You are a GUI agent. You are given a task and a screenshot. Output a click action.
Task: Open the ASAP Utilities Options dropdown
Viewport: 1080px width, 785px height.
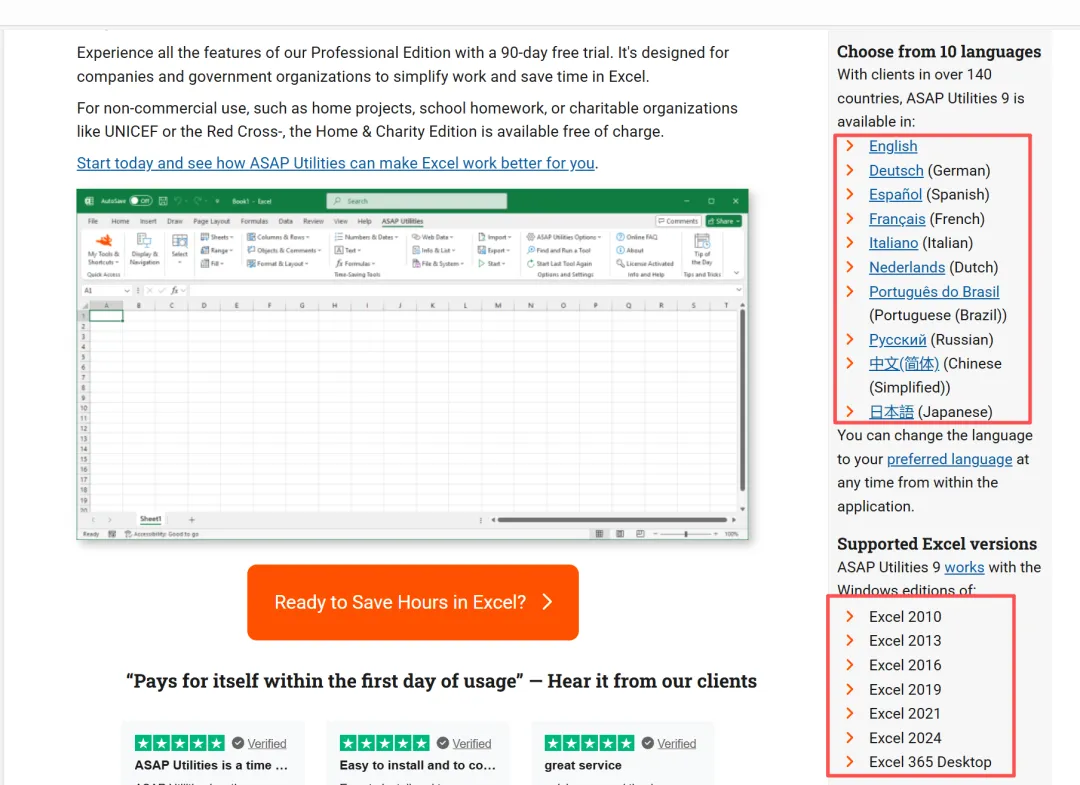coord(564,237)
